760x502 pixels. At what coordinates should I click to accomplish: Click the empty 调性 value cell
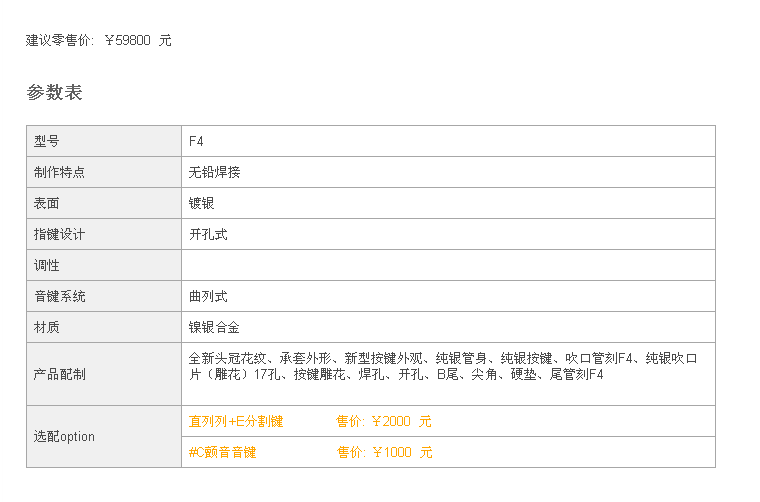pyautogui.click(x=448, y=265)
